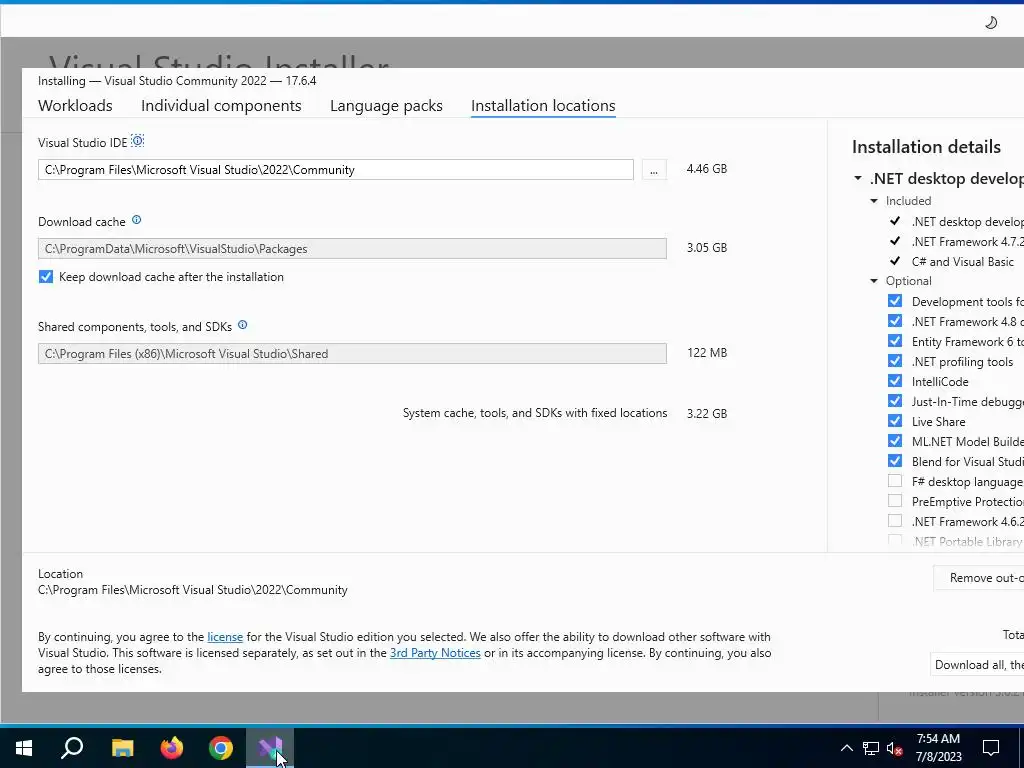Launch Firefox from taskbar
The height and width of the screenshot is (768, 1024).
(x=172, y=748)
